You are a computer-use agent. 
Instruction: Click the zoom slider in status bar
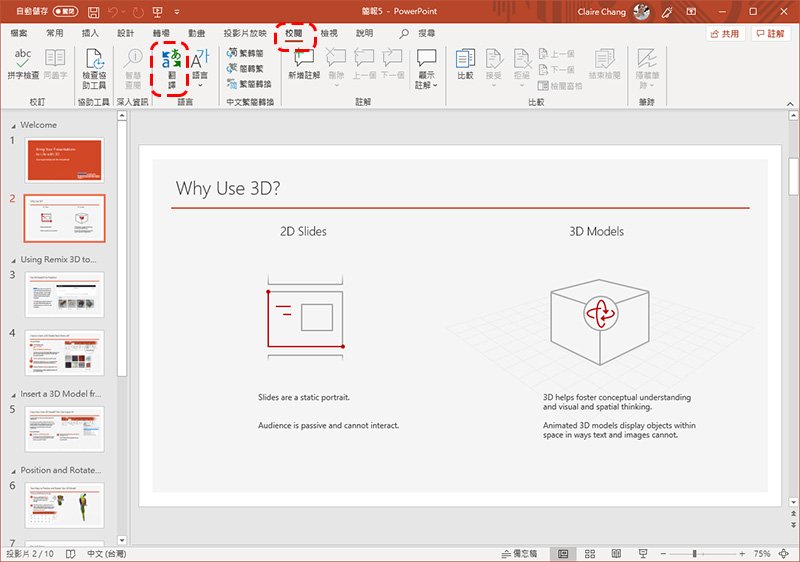click(696, 553)
